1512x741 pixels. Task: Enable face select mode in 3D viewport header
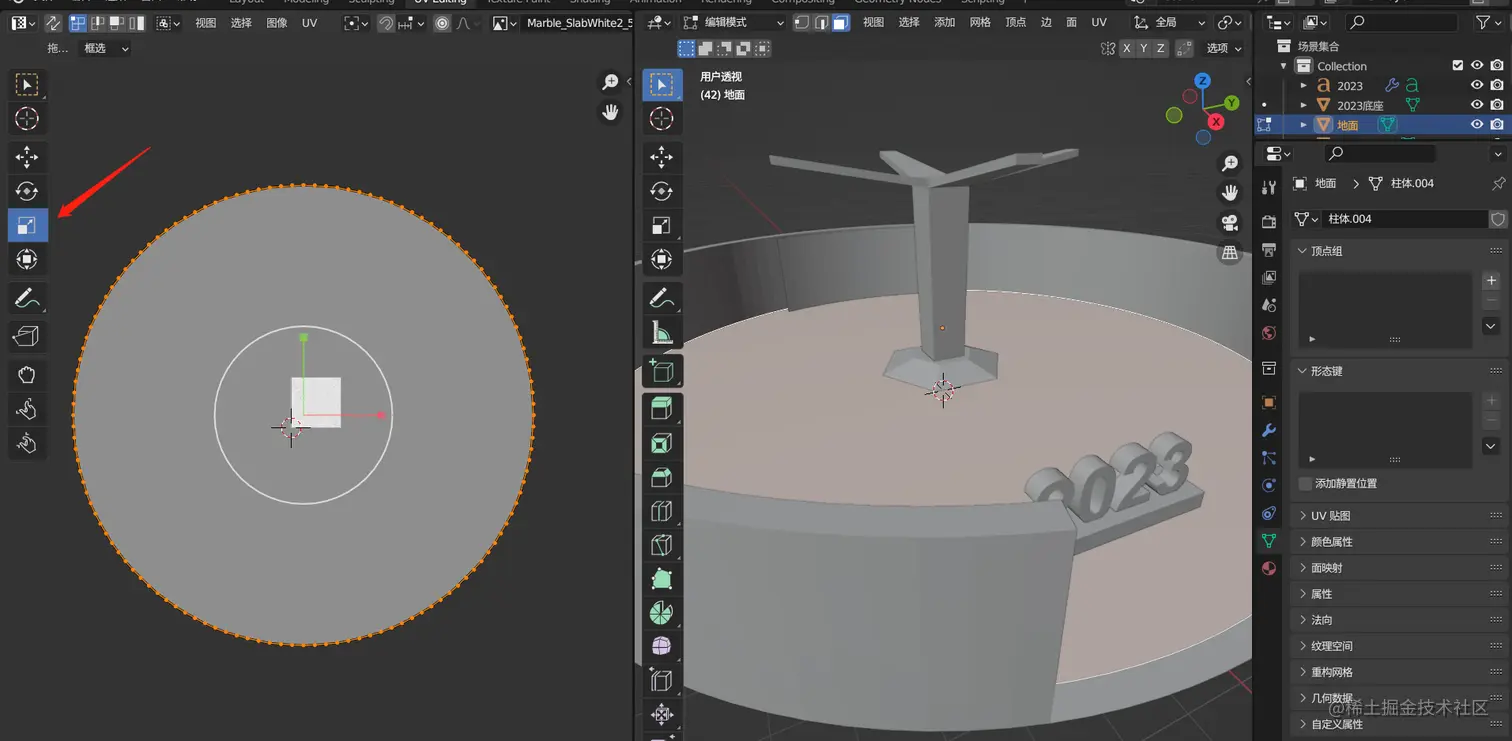pyautogui.click(x=840, y=22)
